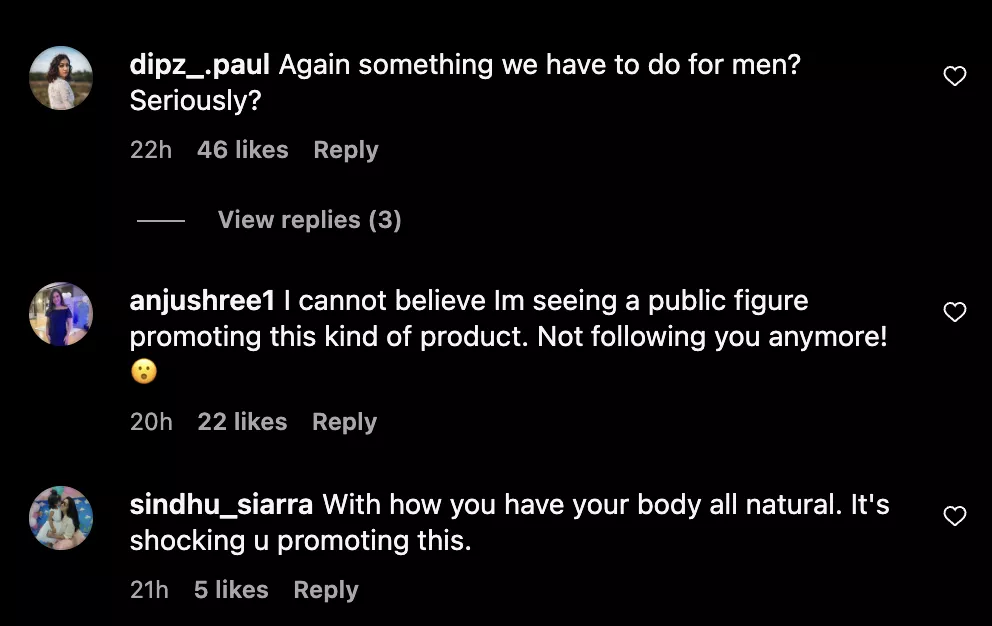Like anjushree1's comment with the heart
The height and width of the screenshot is (626, 992).
tap(955, 313)
